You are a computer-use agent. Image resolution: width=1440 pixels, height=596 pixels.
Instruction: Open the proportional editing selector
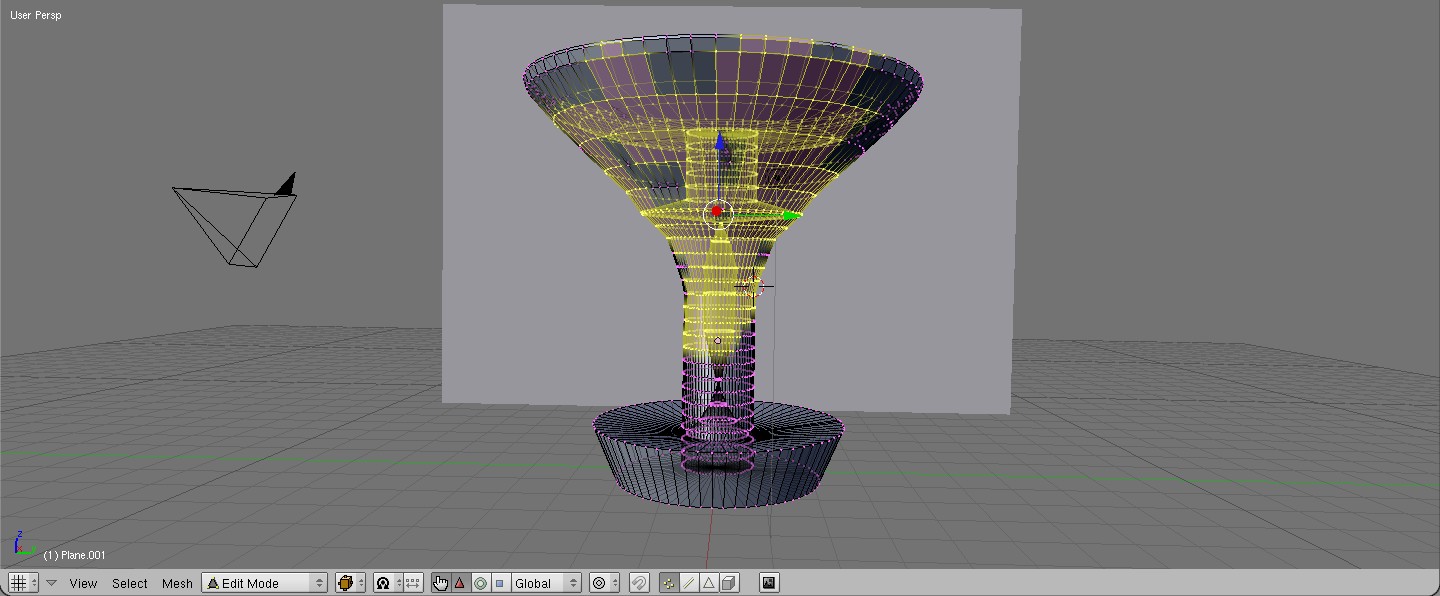coord(604,583)
